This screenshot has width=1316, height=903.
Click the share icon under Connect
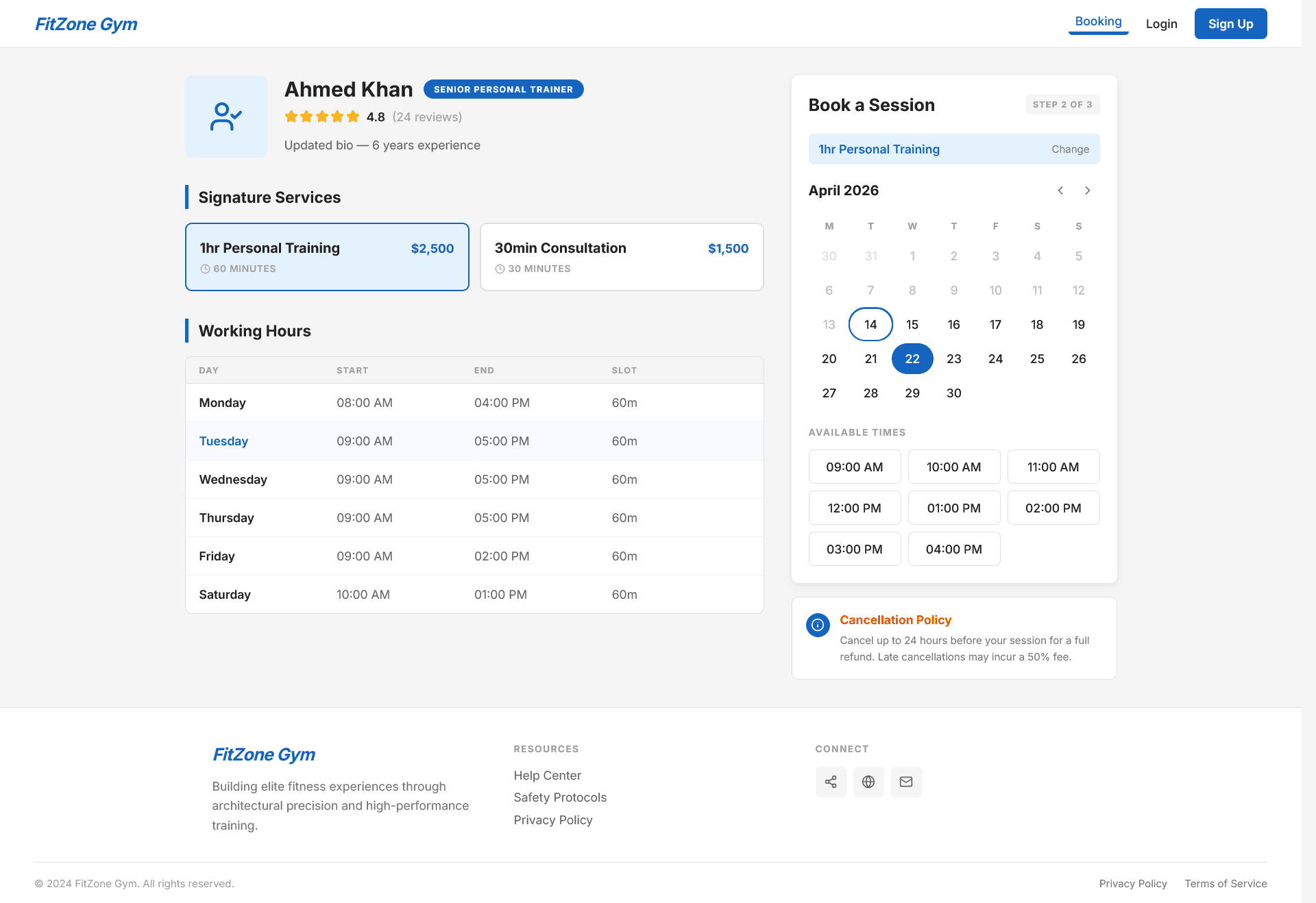pyautogui.click(x=831, y=782)
